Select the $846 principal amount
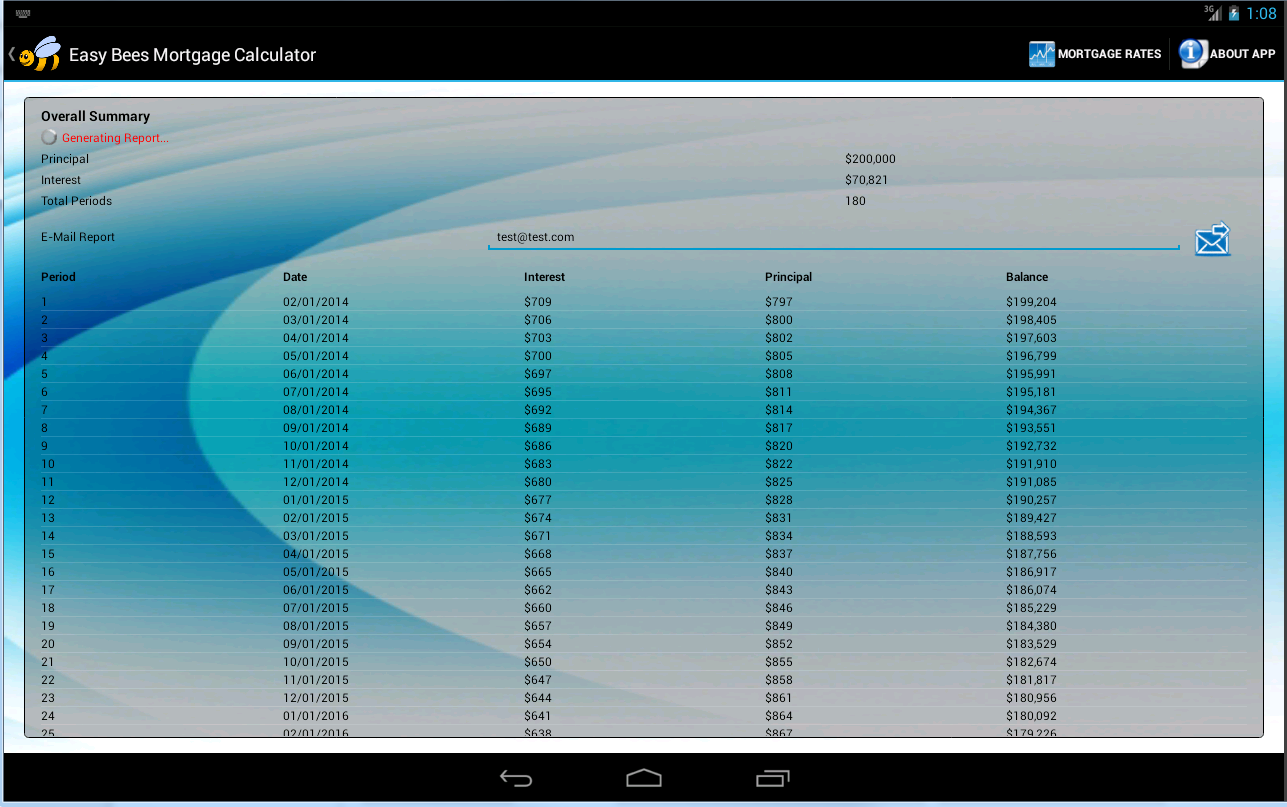The image size is (1287, 807). [x=779, y=608]
